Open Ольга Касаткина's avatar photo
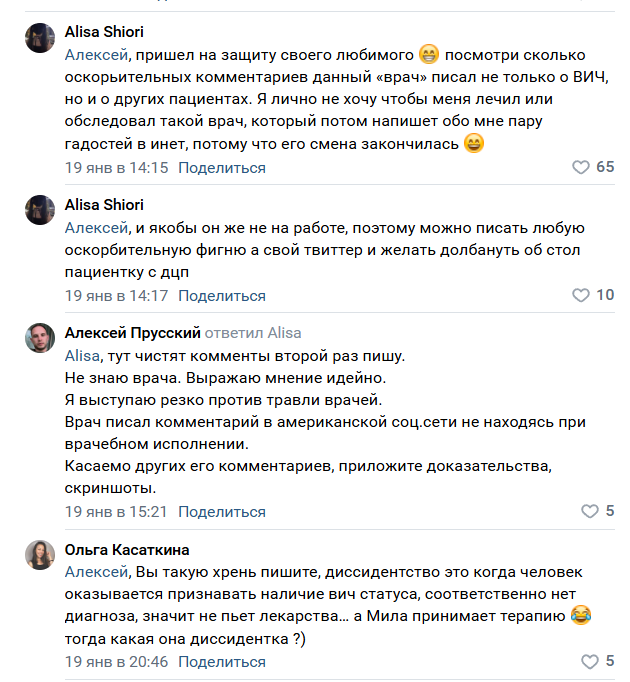Screen dimensions: 630x682 40,555
